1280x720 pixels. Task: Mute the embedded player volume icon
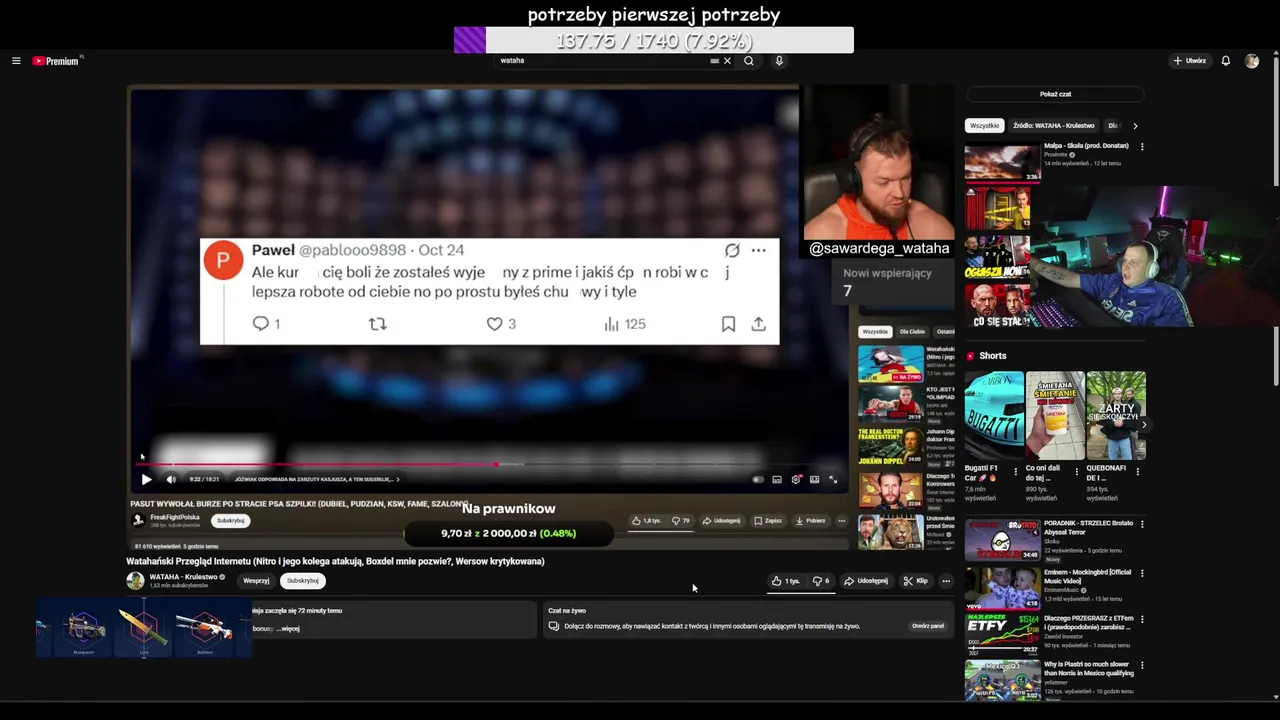(x=171, y=479)
